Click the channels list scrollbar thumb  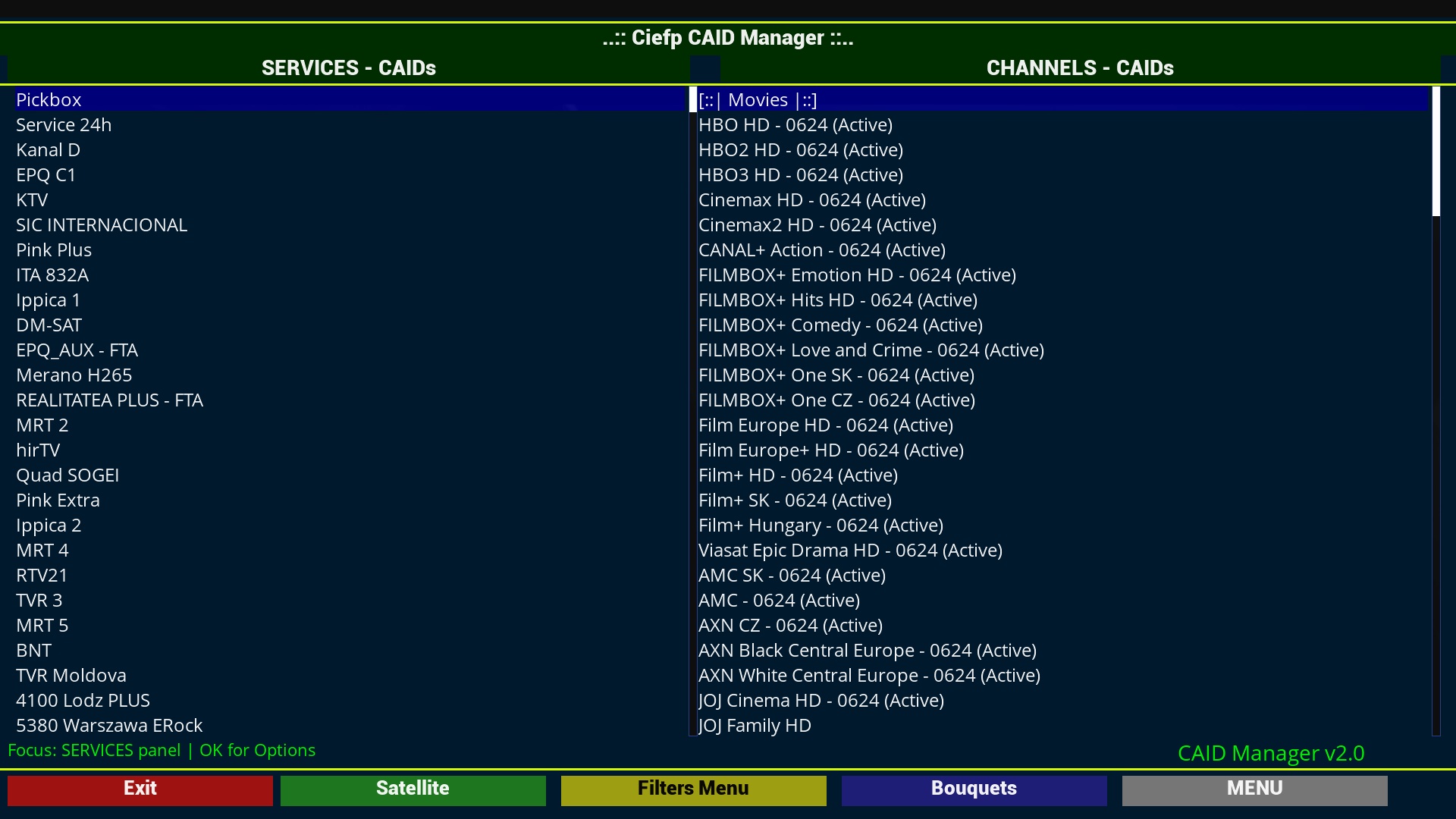[1436, 152]
